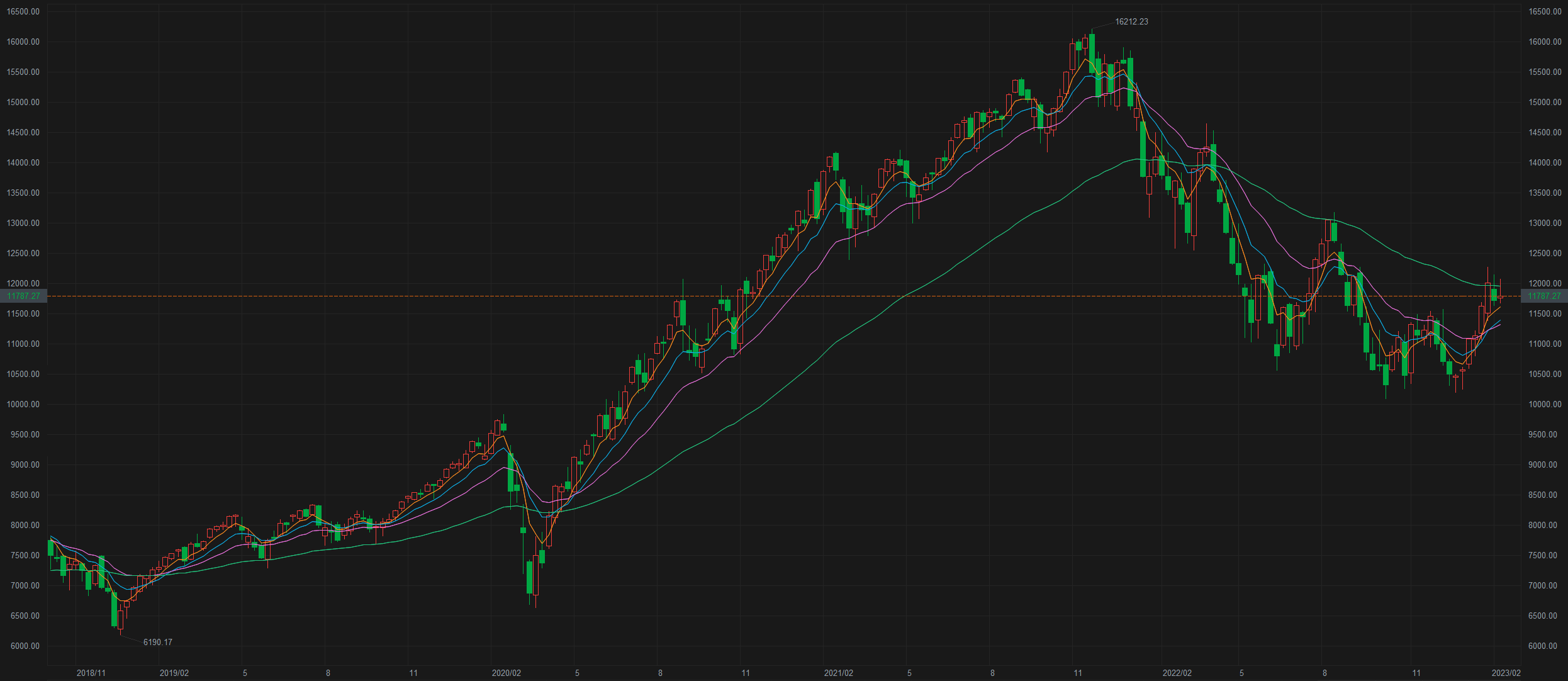Click the month 8 label following 2020/02
This screenshot has width=1568, height=681.
click(660, 673)
